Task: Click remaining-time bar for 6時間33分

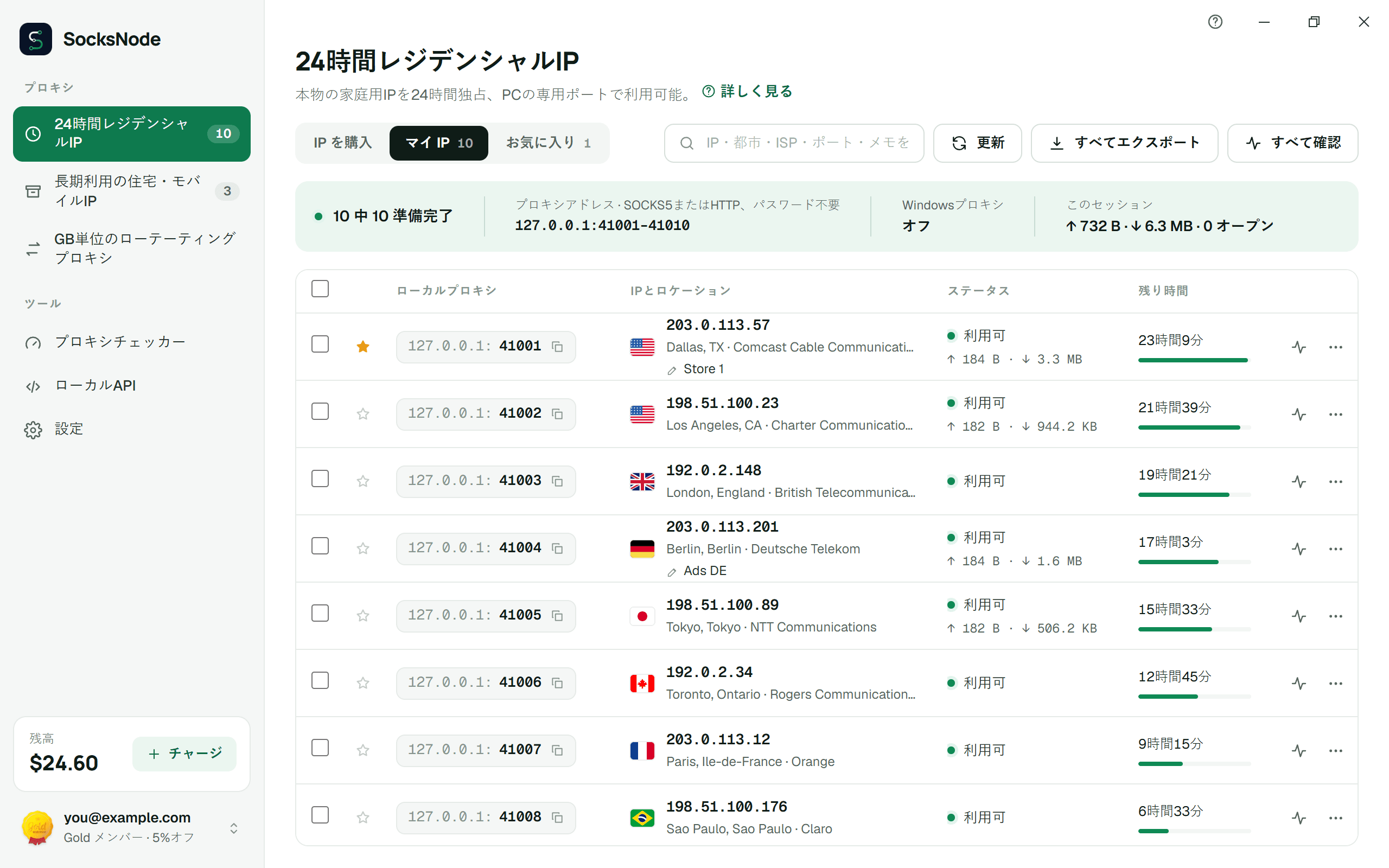Action: [x=1194, y=831]
